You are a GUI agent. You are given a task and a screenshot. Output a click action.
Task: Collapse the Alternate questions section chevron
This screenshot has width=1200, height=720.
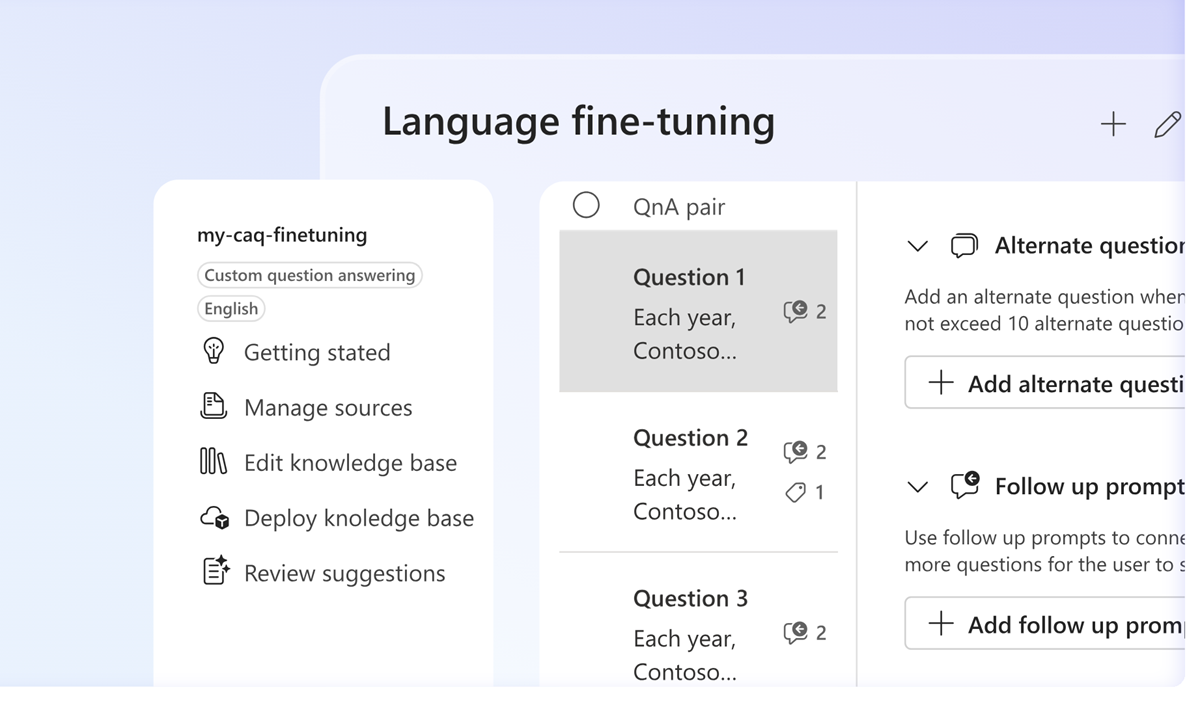click(x=917, y=246)
